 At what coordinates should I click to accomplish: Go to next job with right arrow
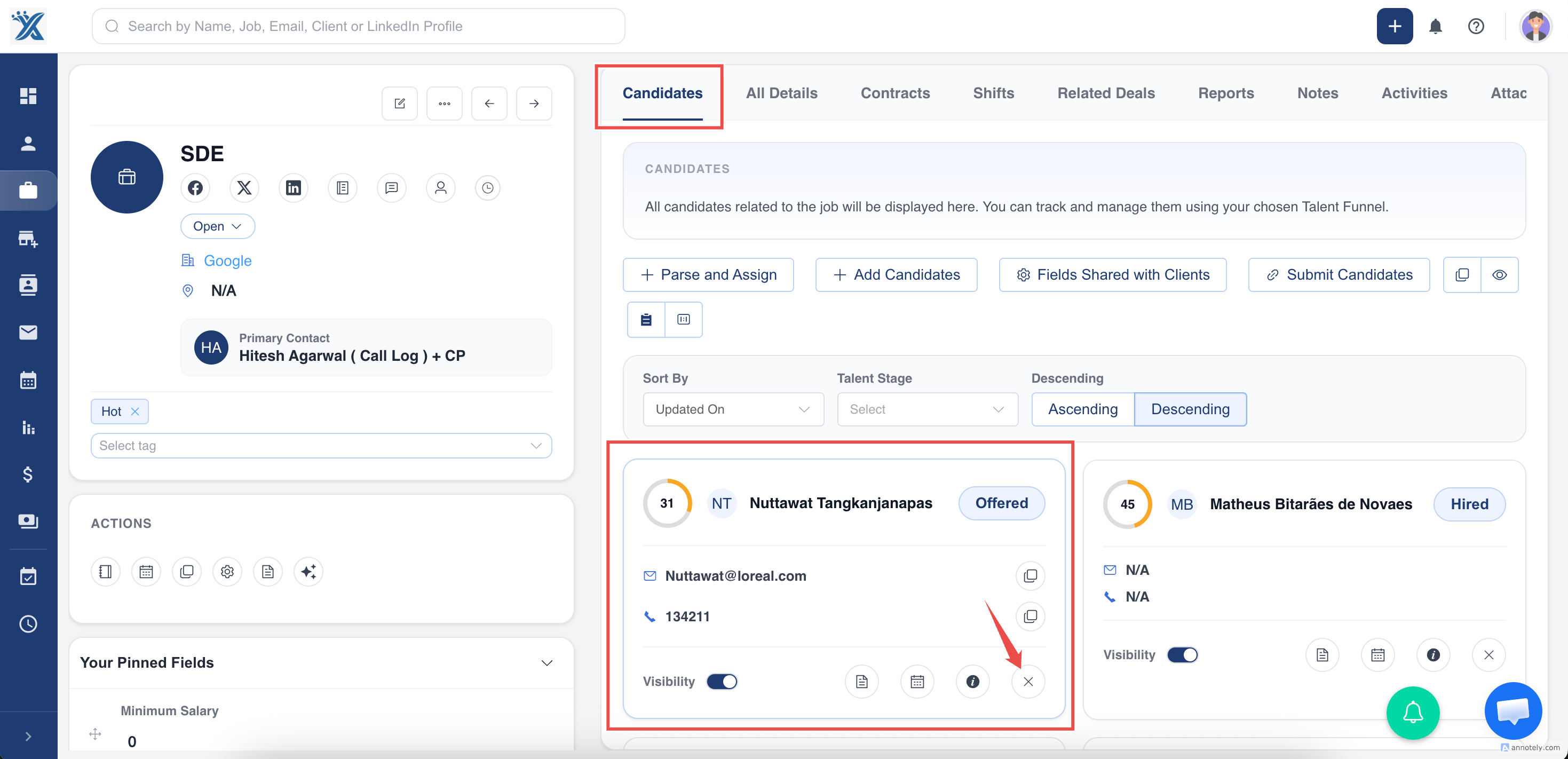[x=534, y=104]
